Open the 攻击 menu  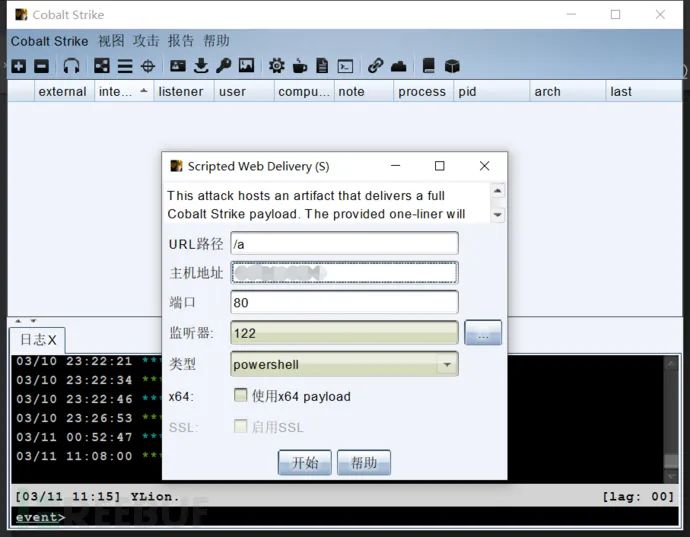pos(146,41)
